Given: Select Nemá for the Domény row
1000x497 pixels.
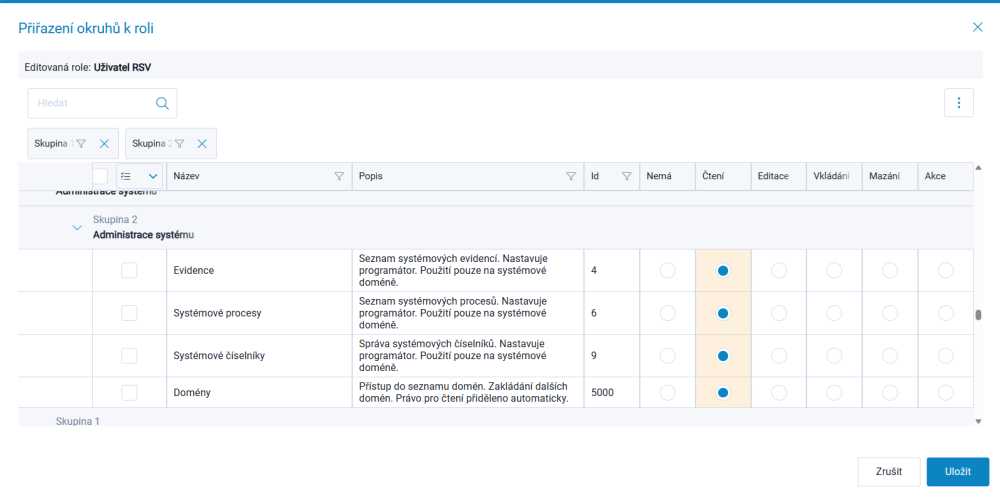Looking at the screenshot, I should pos(667,392).
